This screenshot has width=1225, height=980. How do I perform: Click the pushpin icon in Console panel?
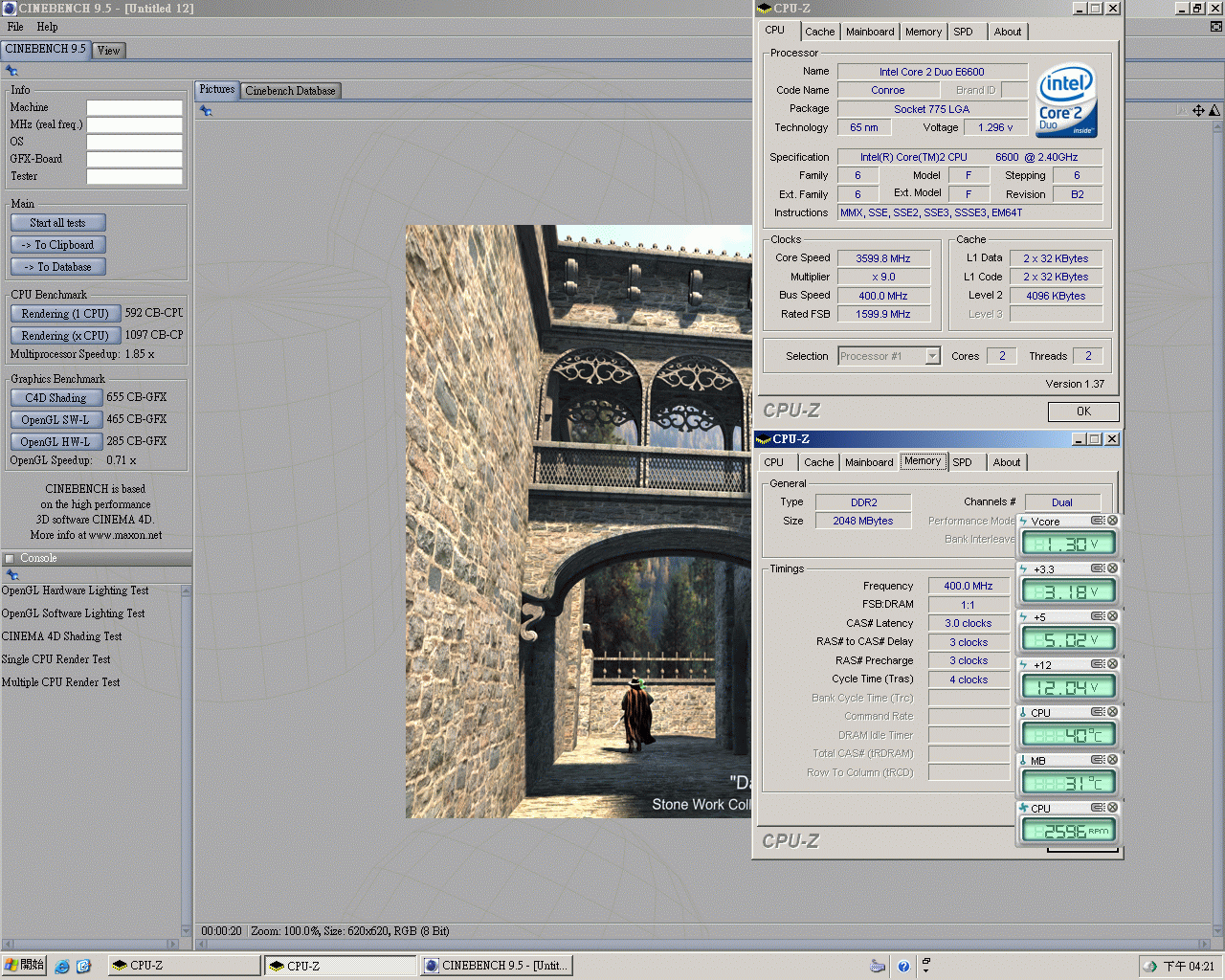[12, 575]
